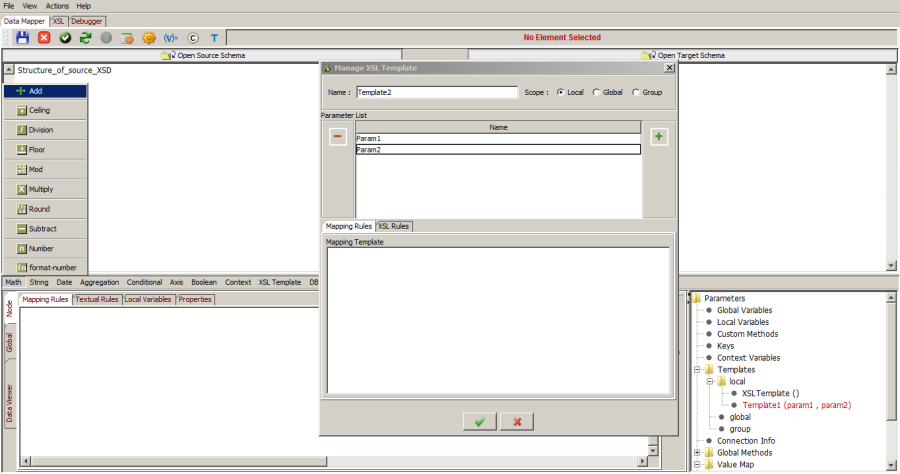Confirm template with green checkmark button
This screenshot has width=900, height=474.
point(480,422)
